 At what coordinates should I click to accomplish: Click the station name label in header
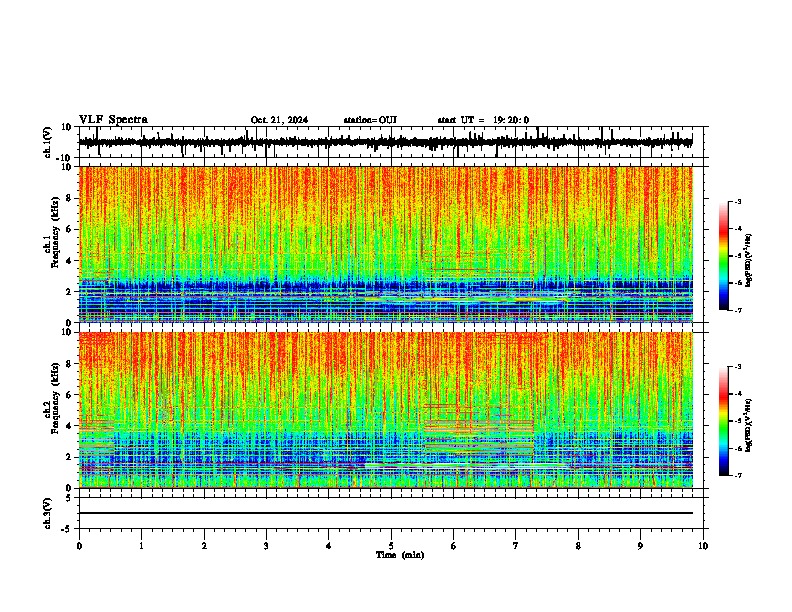pyautogui.click(x=370, y=120)
